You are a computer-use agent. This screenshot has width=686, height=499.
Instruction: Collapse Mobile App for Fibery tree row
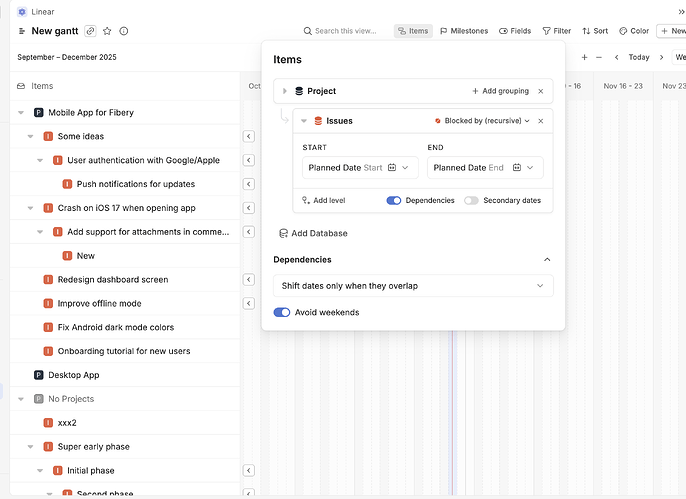point(21,112)
